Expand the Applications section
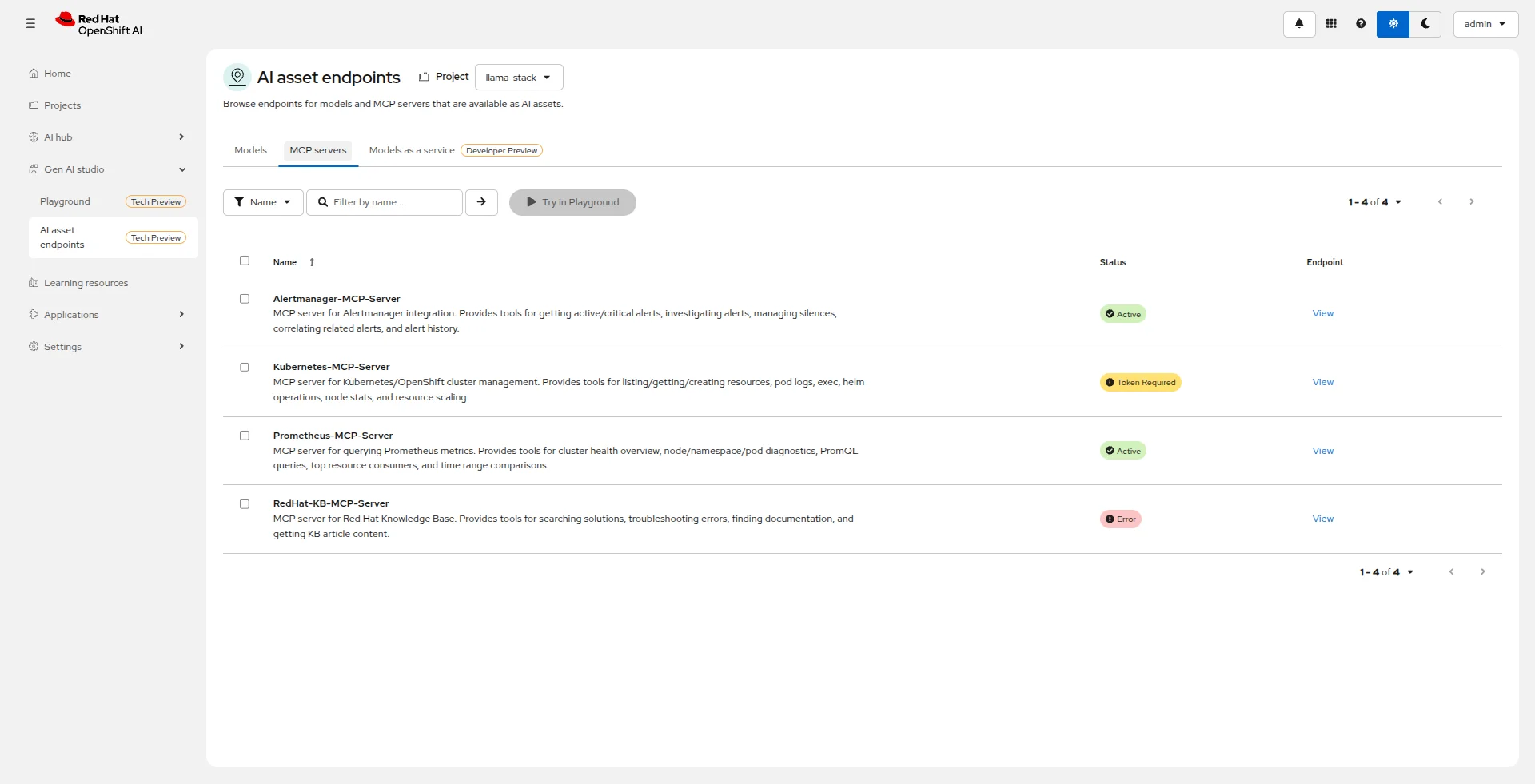Screen dimensions: 1535x784 113,315
